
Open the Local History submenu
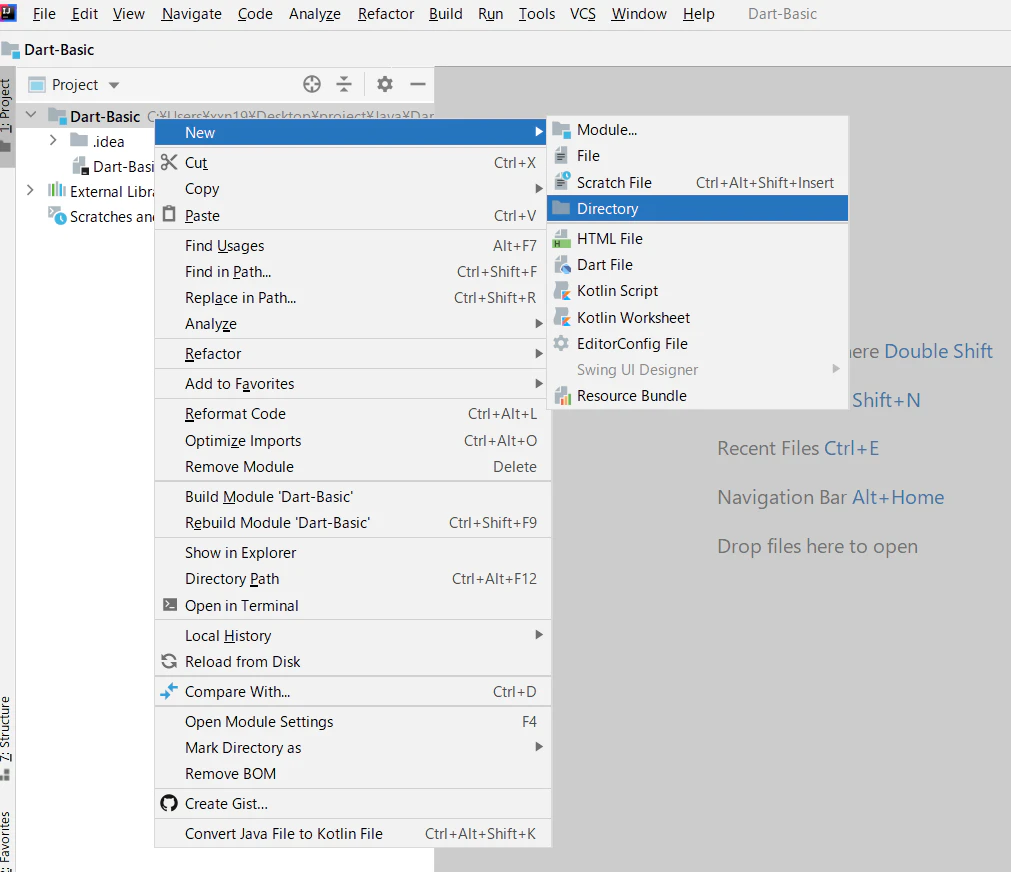point(352,635)
